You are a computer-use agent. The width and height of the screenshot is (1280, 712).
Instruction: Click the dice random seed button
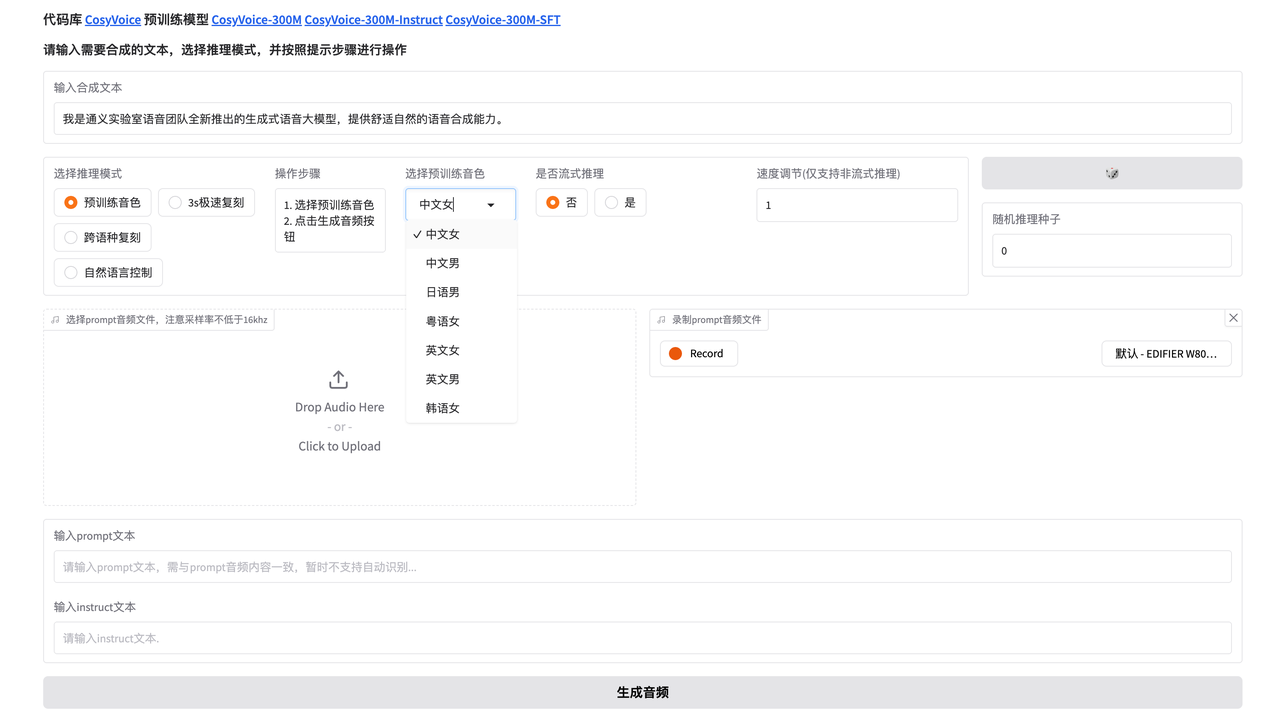tap(1111, 173)
